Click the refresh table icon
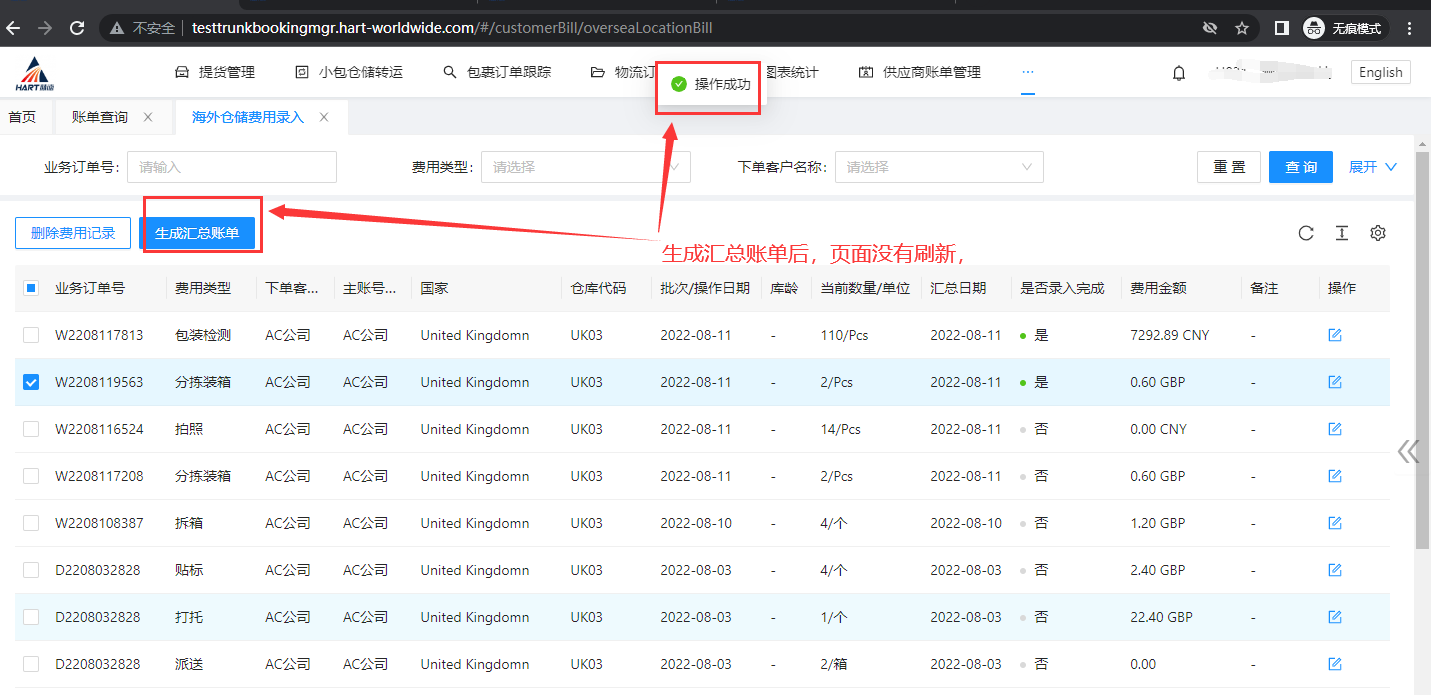Screen dimensions: 1431x695 1305,233
